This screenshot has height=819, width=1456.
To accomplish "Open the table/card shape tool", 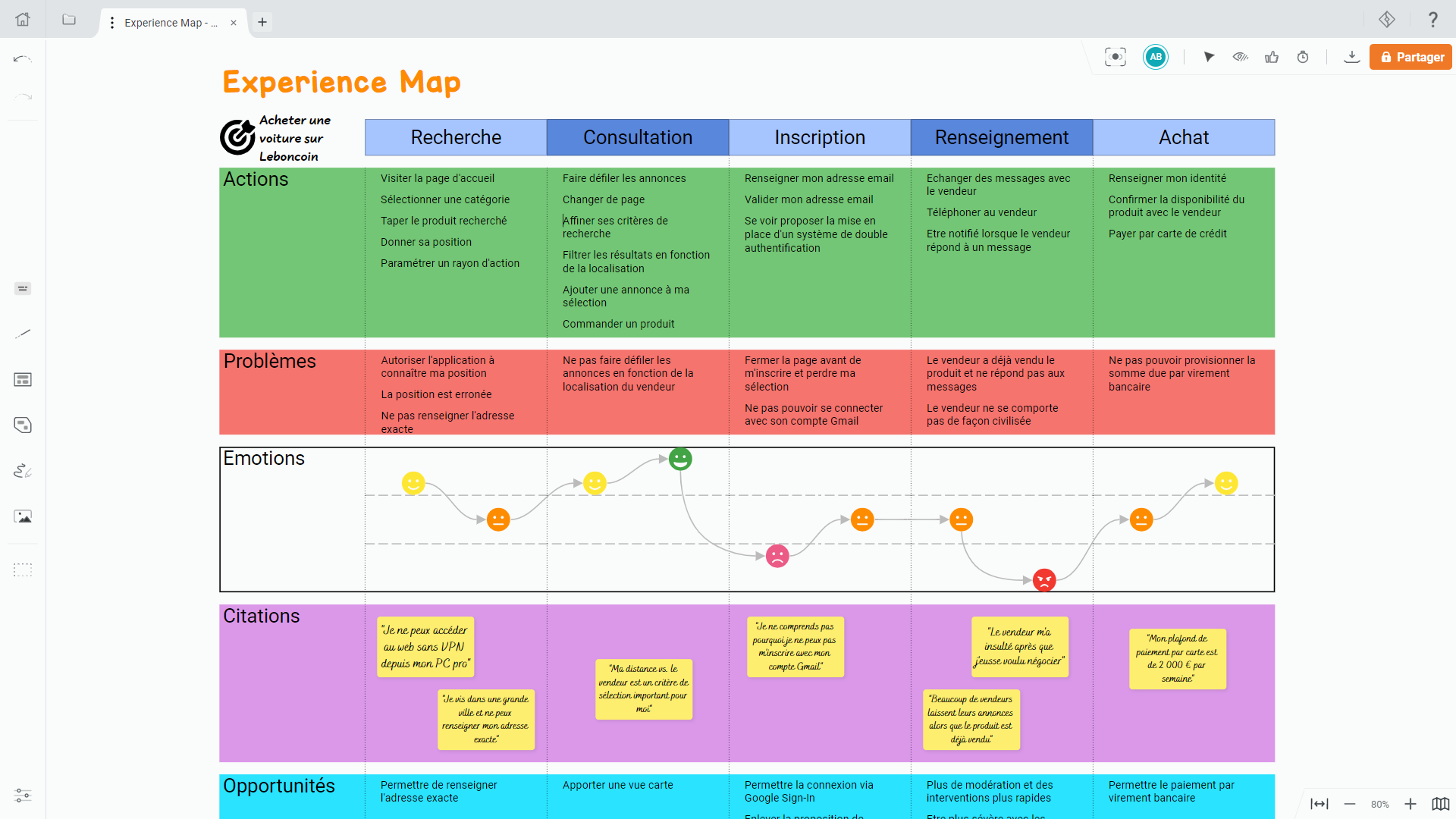I will click(23, 380).
